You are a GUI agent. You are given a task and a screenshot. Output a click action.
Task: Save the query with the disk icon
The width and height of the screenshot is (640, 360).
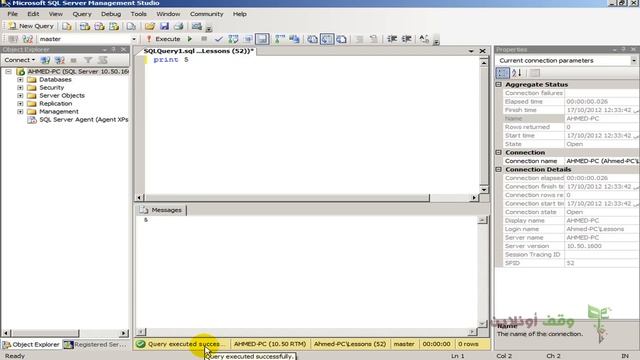[x=164, y=27]
